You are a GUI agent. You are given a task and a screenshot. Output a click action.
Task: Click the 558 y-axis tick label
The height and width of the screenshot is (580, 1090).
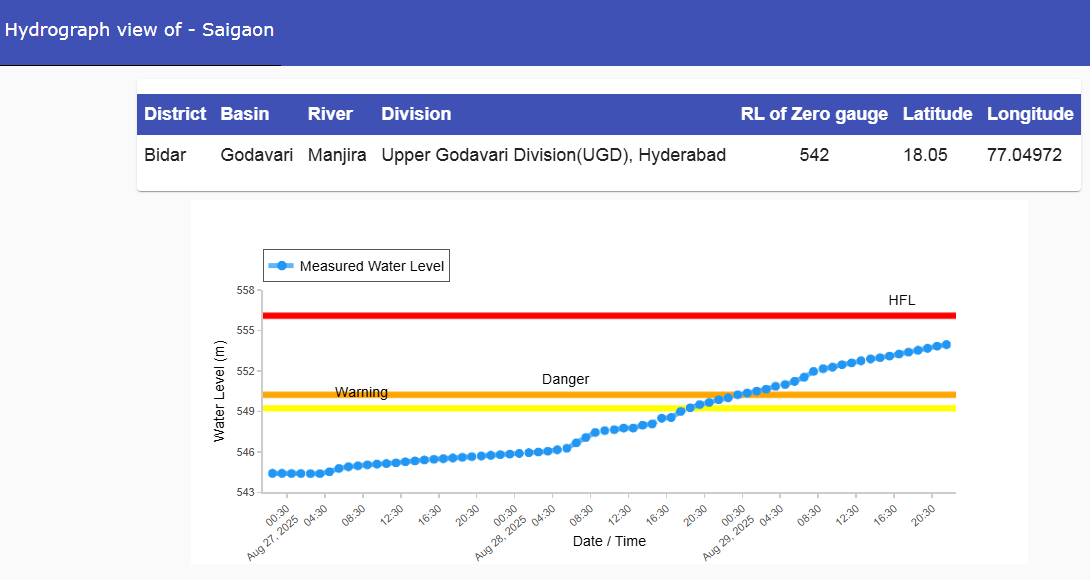(x=245, y=290)
